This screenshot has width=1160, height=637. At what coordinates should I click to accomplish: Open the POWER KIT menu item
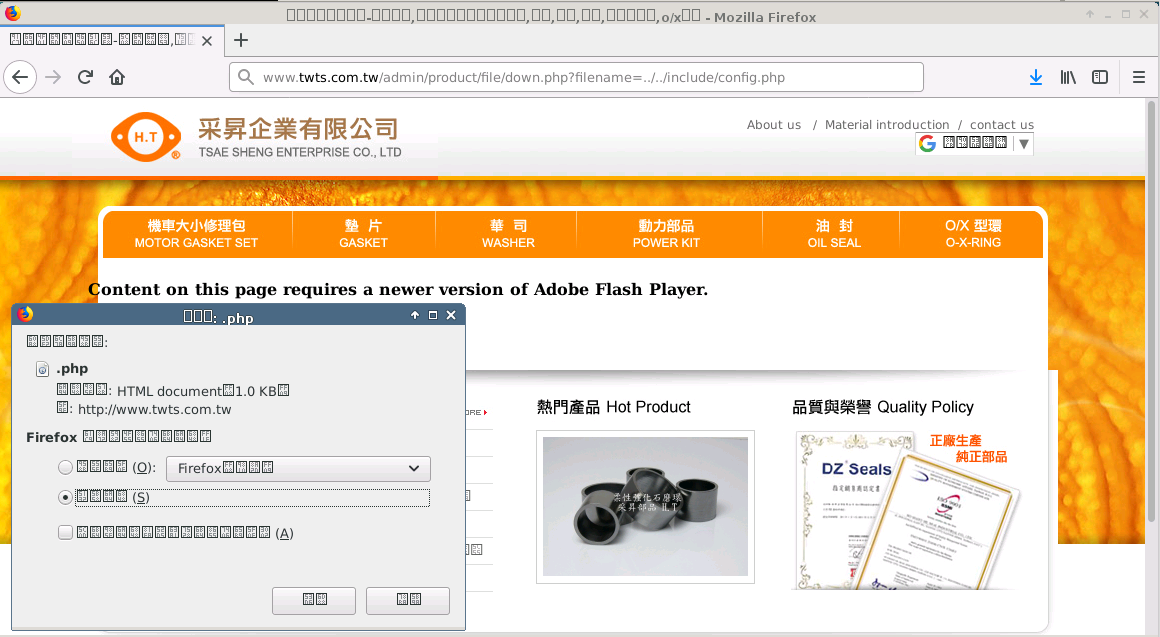(666, 234)
